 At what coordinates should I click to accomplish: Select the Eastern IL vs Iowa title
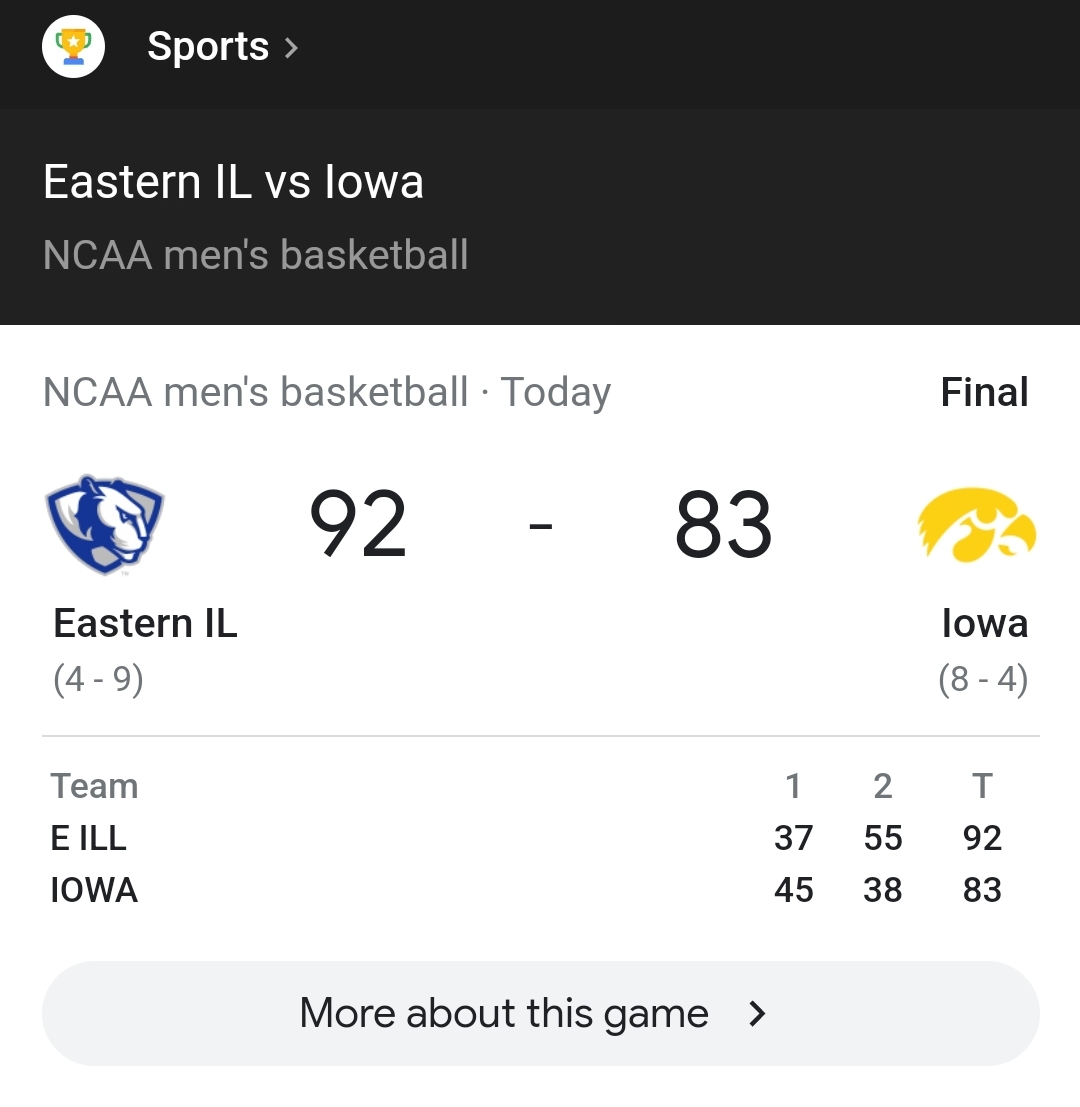(233, 181)
